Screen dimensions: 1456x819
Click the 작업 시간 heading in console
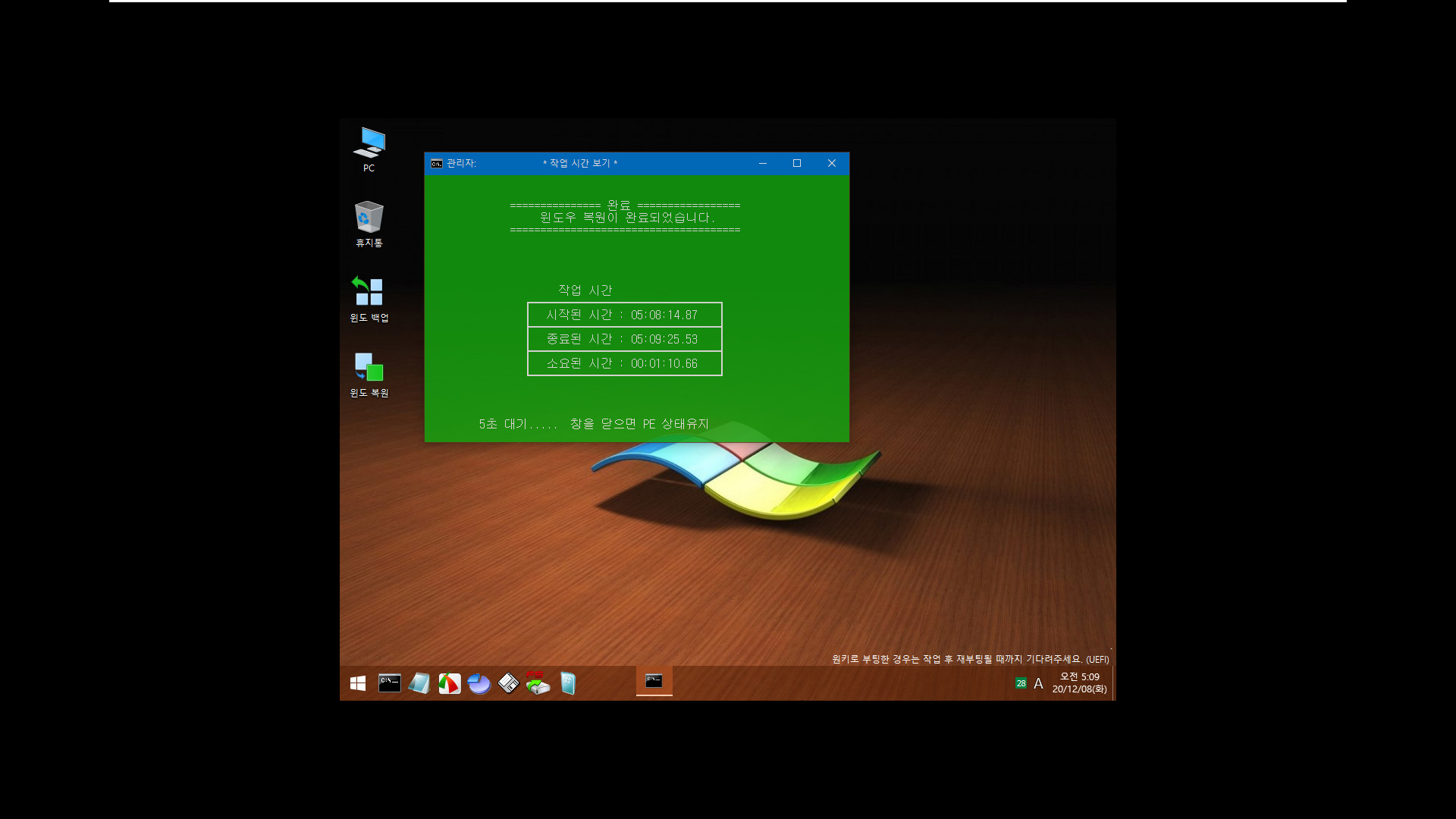pos(585,290)
